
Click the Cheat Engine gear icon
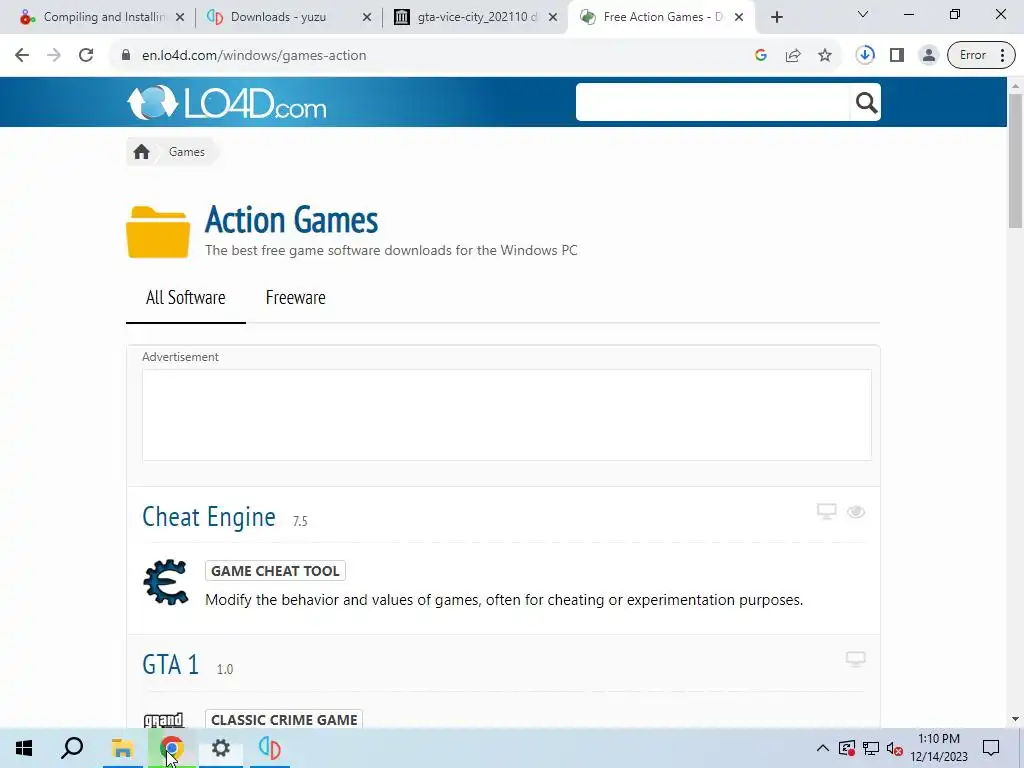click(x=165, y=582)
